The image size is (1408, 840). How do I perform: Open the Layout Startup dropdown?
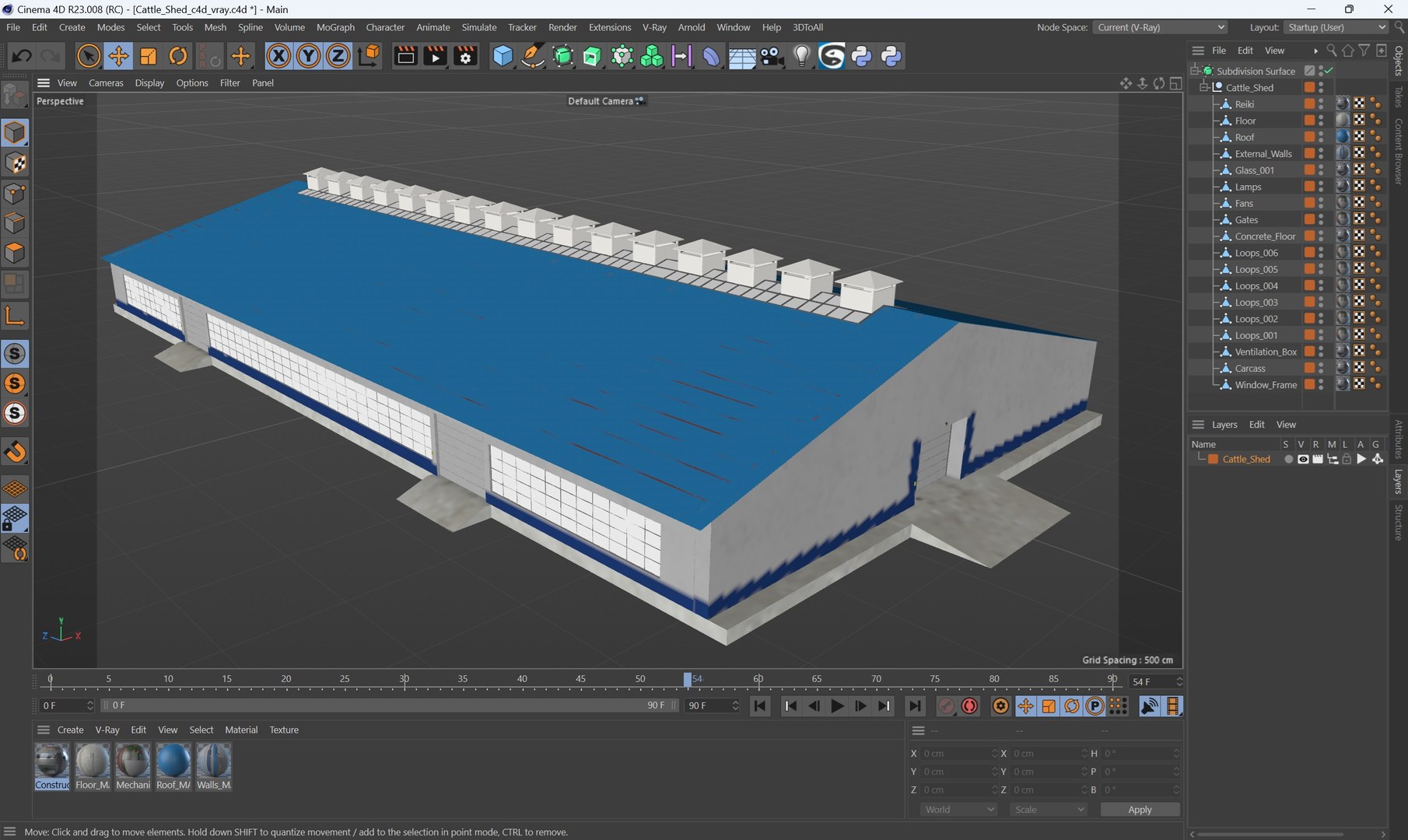point(1336,27)
